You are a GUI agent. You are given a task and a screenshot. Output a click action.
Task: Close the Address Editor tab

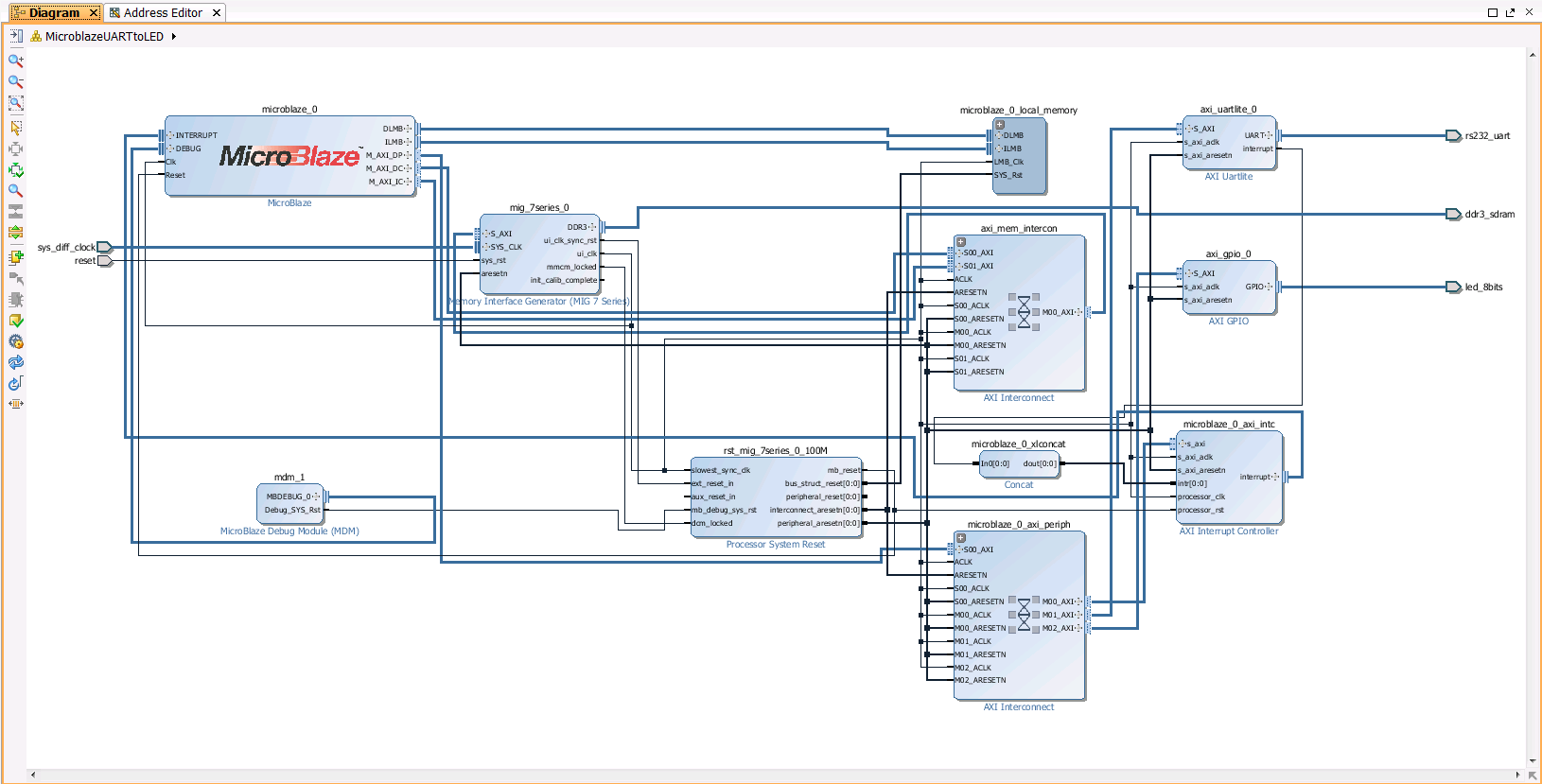217,13
